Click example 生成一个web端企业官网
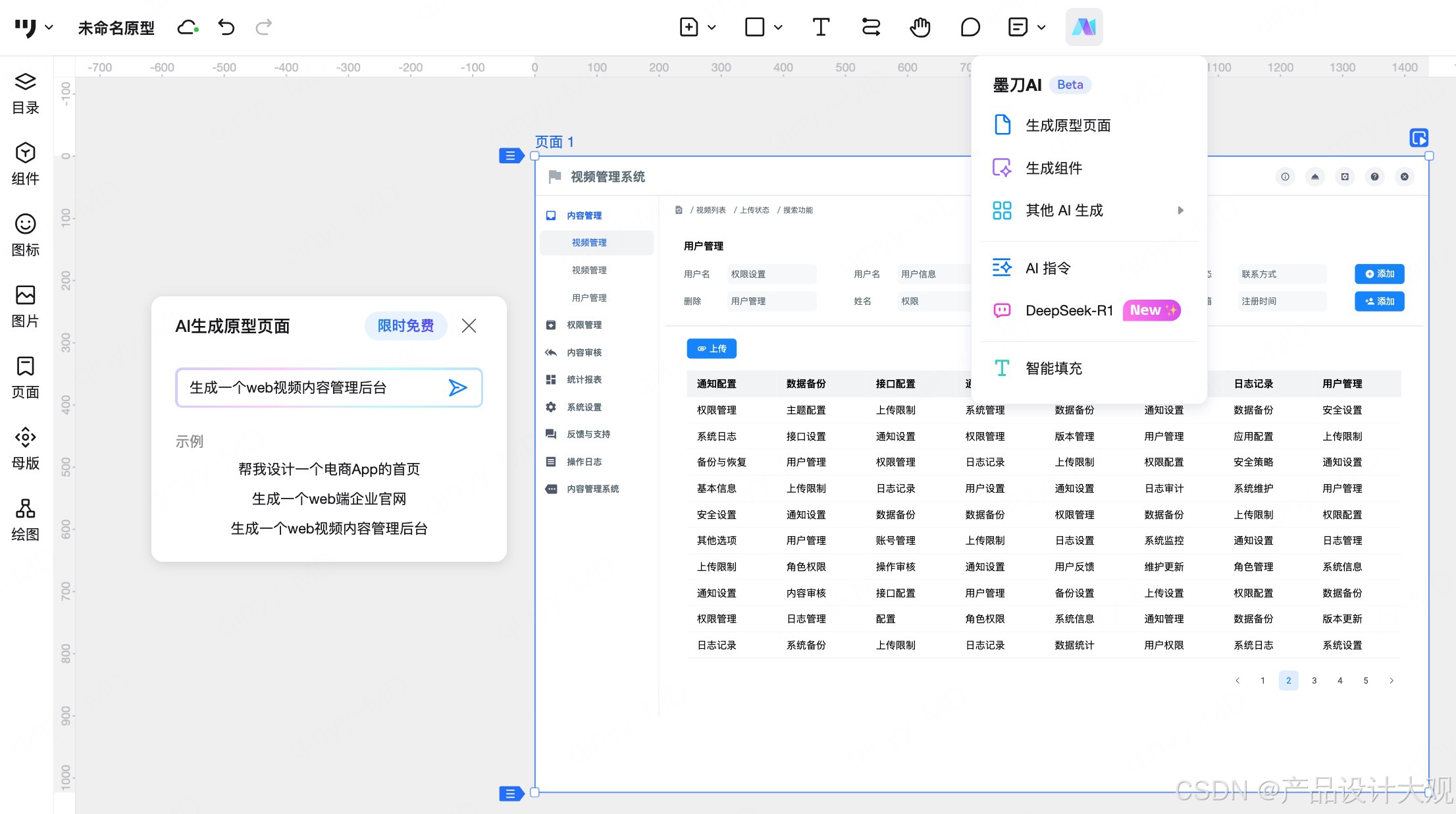1456x814 pixels. (x=328, y=499)
